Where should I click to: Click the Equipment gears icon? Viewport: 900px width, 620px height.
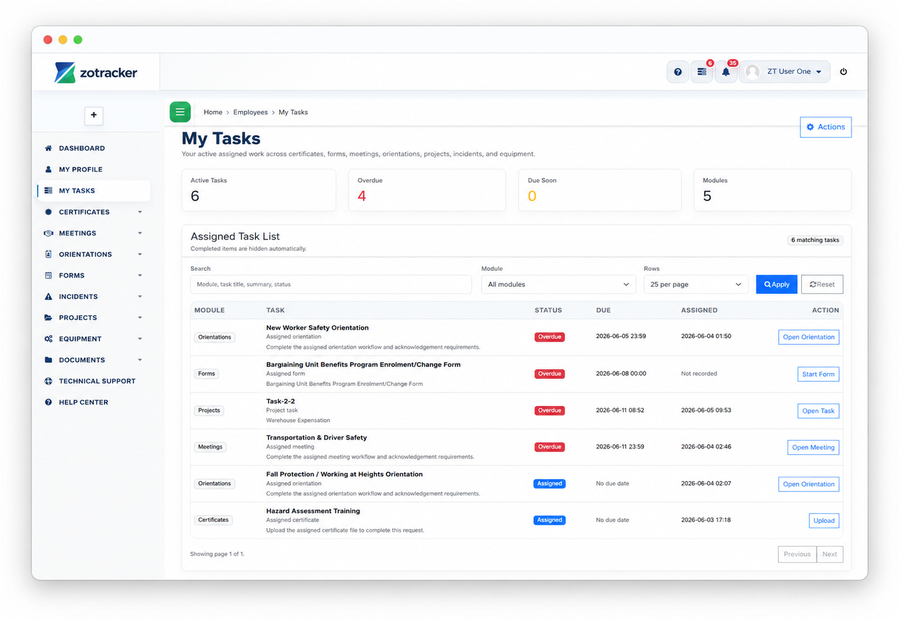click(48, 339)
